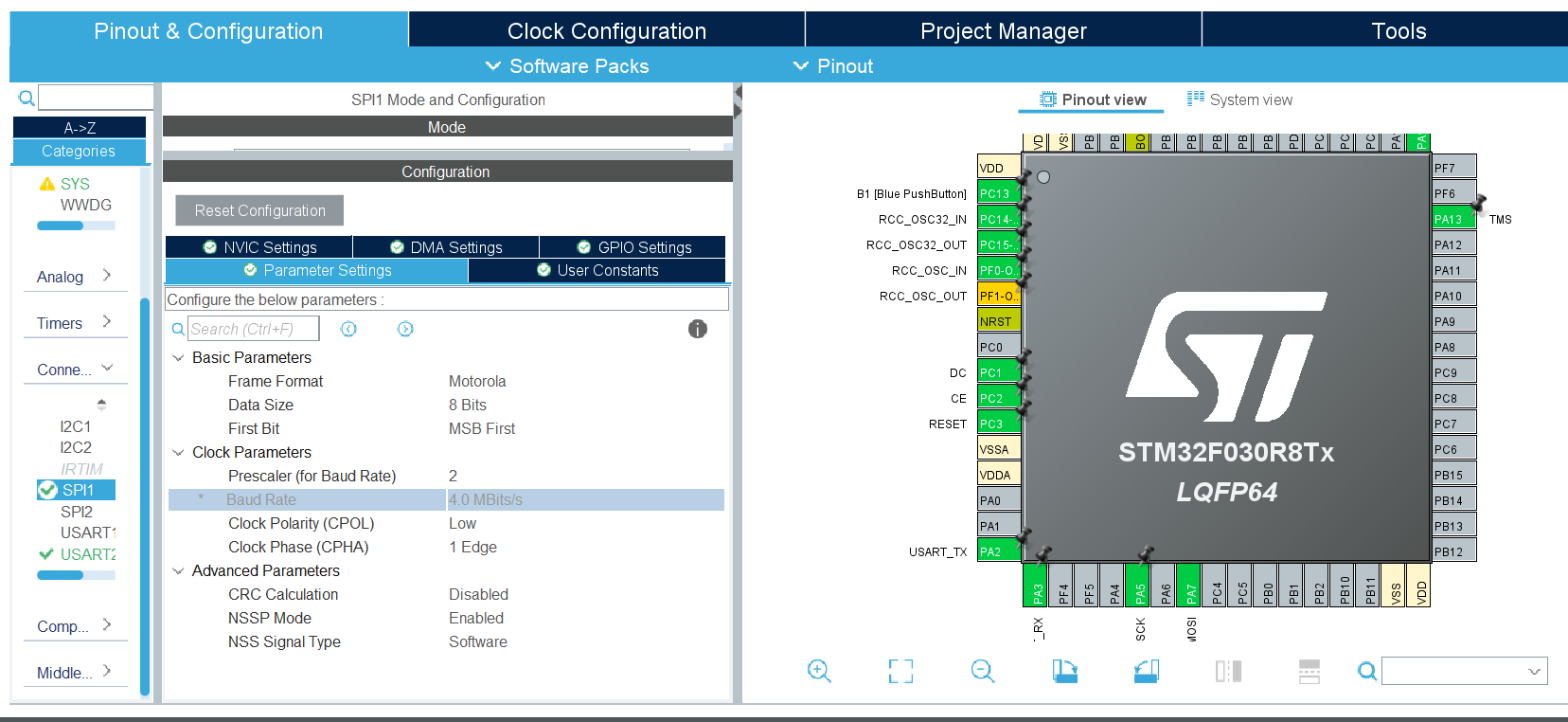
Task: Collapse Basic Parameters section
Action: pos(178,358)
